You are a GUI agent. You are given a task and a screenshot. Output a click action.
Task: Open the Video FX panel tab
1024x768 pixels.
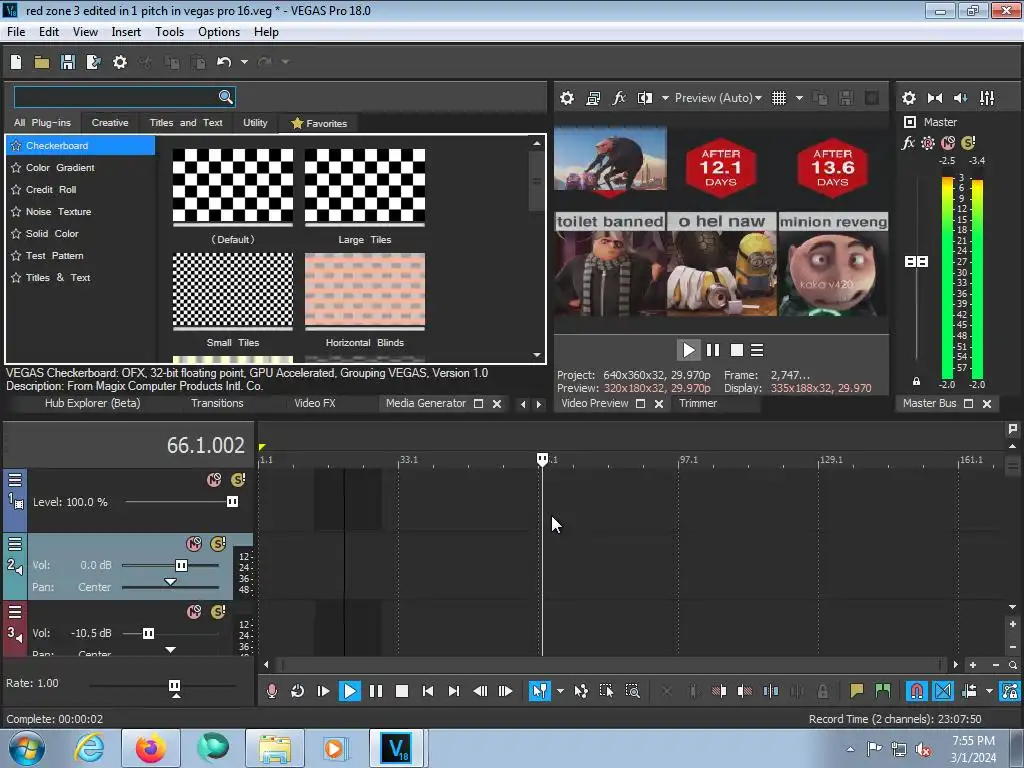coord(315,403)
